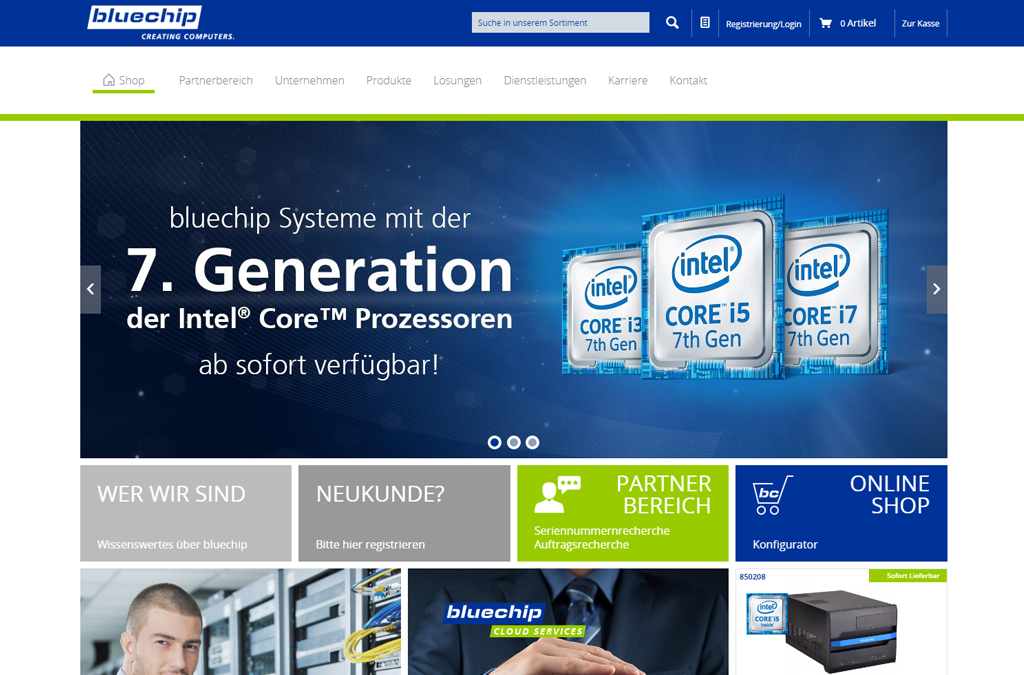Select the third carousel indicator dot
Screen dimensions: 1024x675
coord(532,441)
